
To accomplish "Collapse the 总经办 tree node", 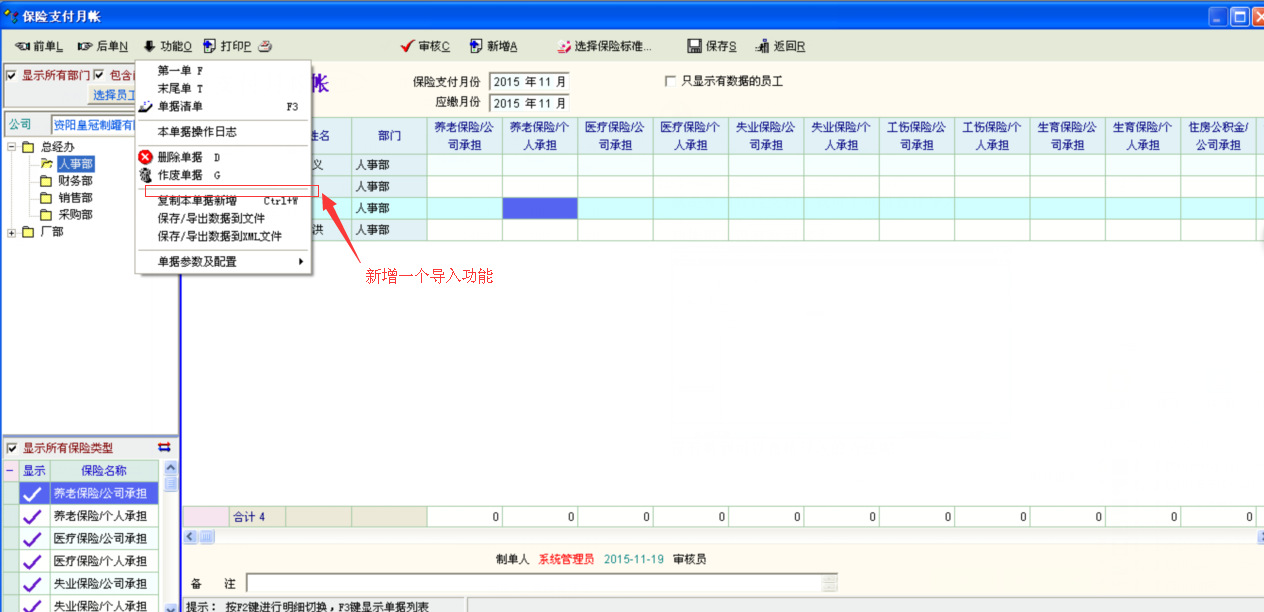I will pyautogui.click(x=12, y=147).
